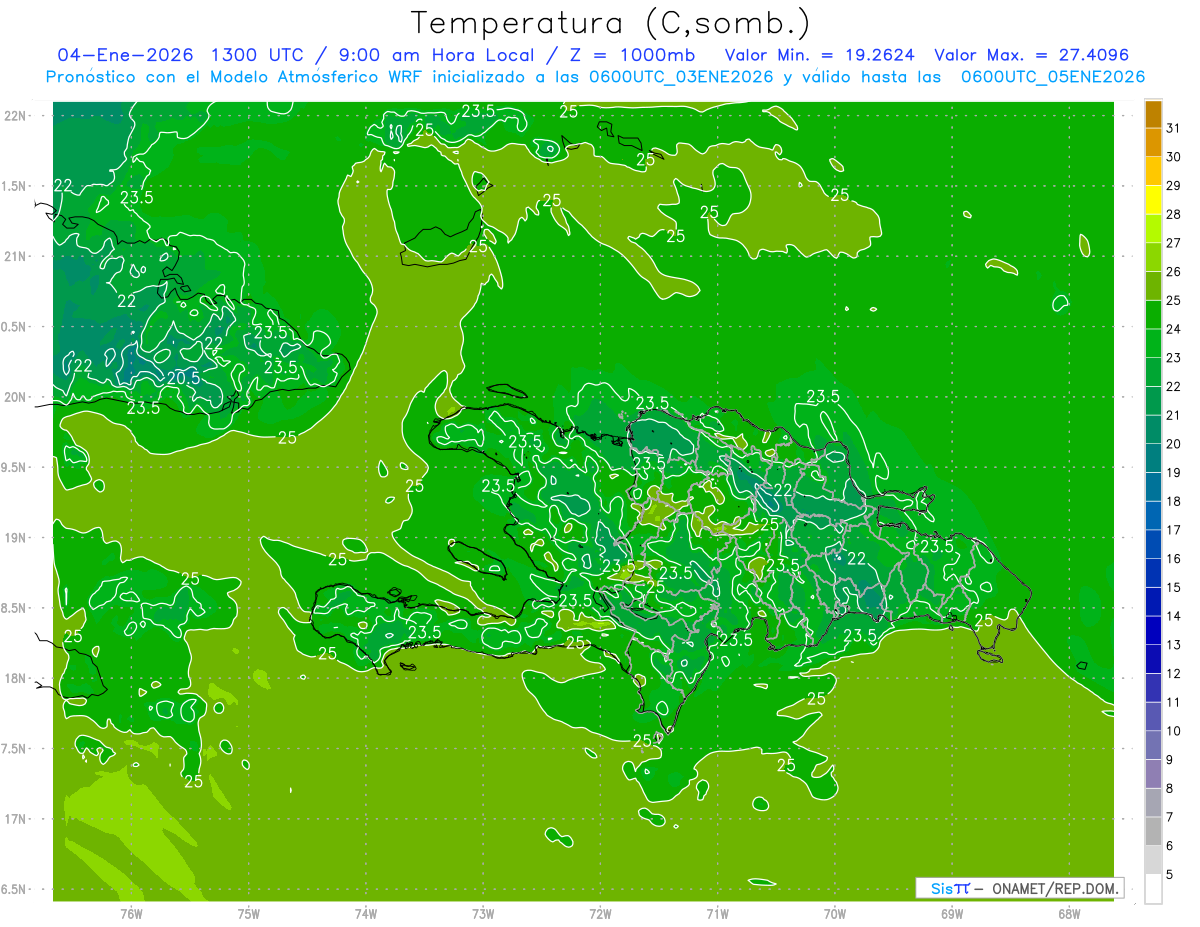Click the '71W' longitude axis label
This screenshot has height=927, width=1200.
[717, 913]
